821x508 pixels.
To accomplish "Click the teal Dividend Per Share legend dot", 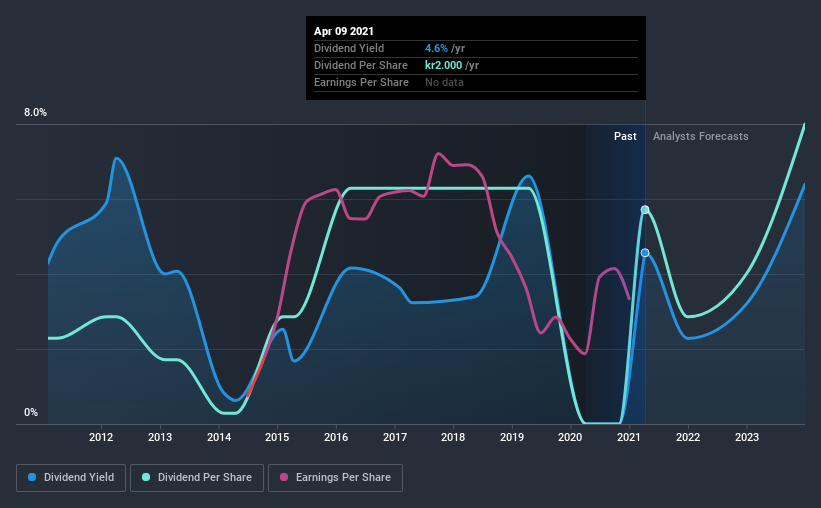I will coord(146,477).
